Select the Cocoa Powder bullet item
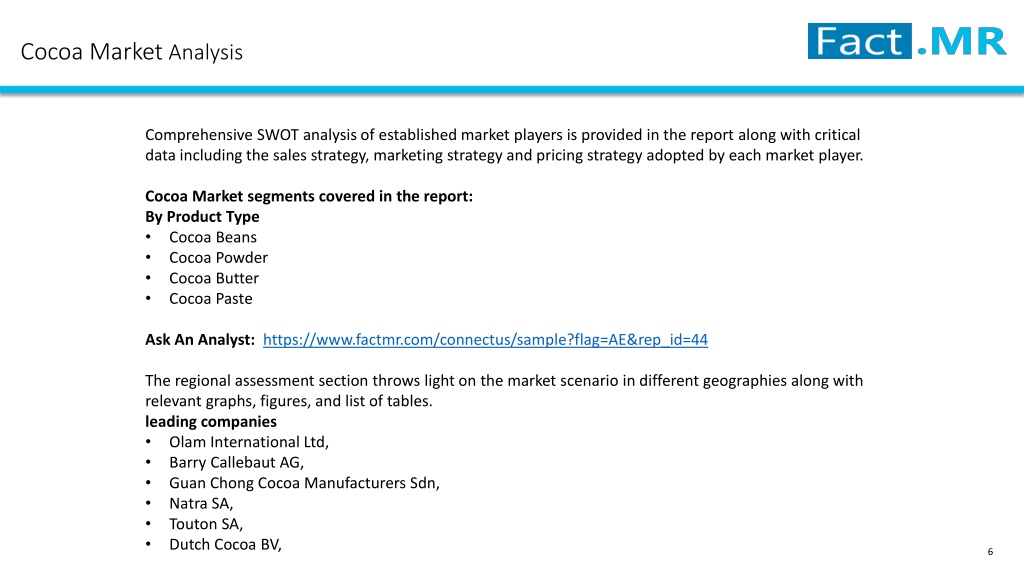Viewport: 1024px width, 576px height. point(218,258)
